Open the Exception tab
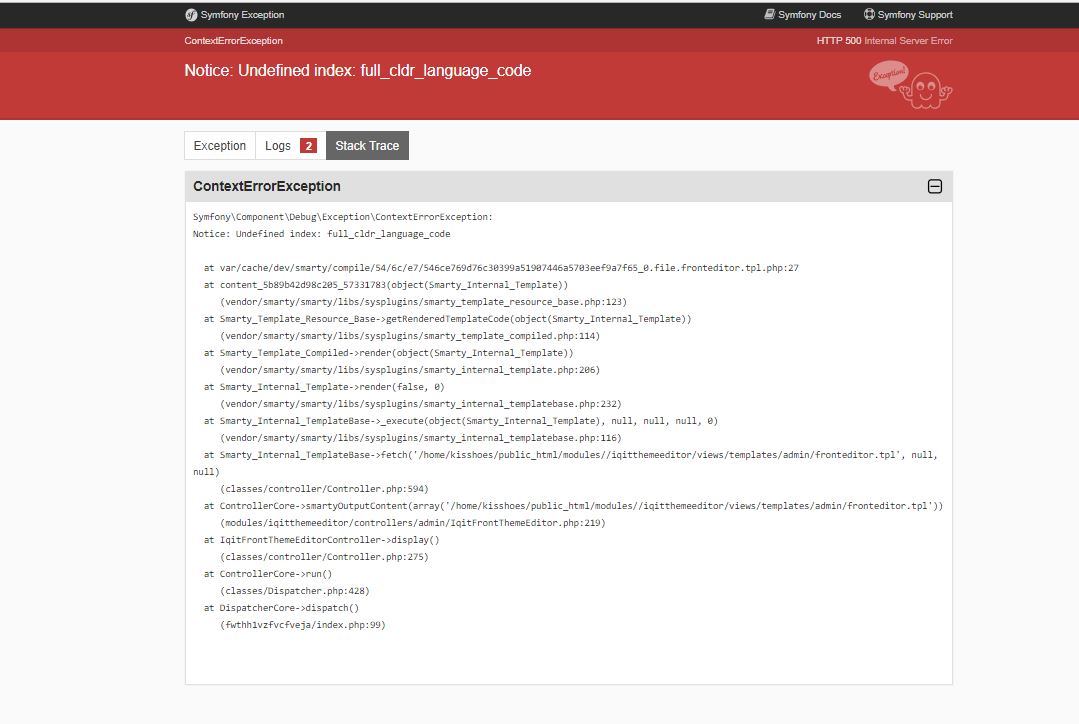The height and width of the screenshot is (724, 1079). [220, 145]
